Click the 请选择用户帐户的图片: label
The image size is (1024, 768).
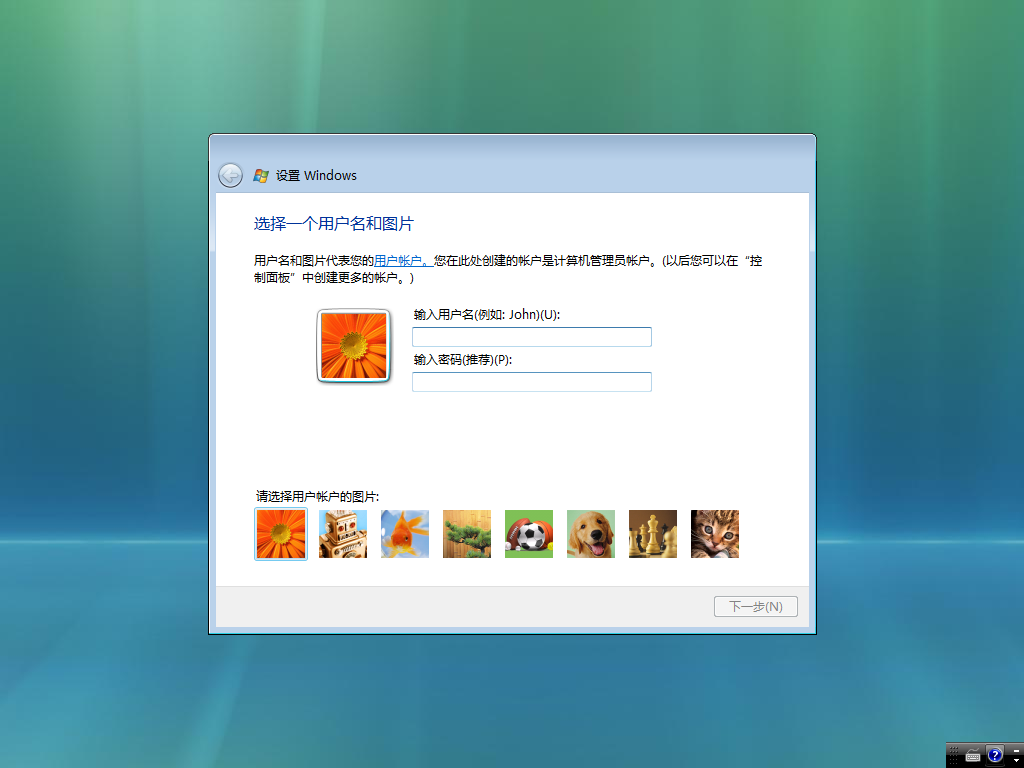click(x=317, y=497)
